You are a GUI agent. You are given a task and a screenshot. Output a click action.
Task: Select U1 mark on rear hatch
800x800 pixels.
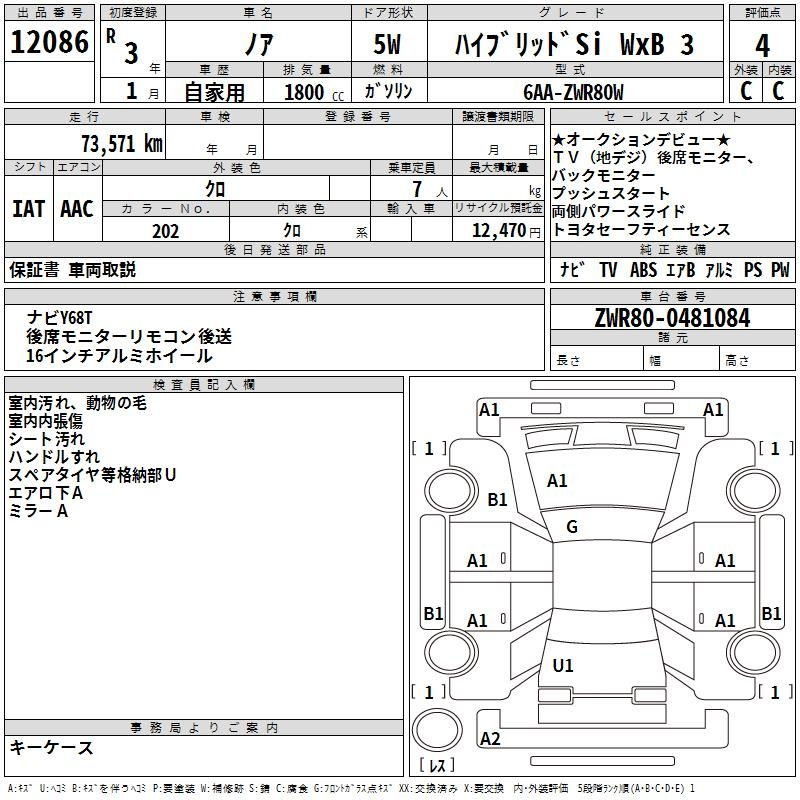(563, 665)
